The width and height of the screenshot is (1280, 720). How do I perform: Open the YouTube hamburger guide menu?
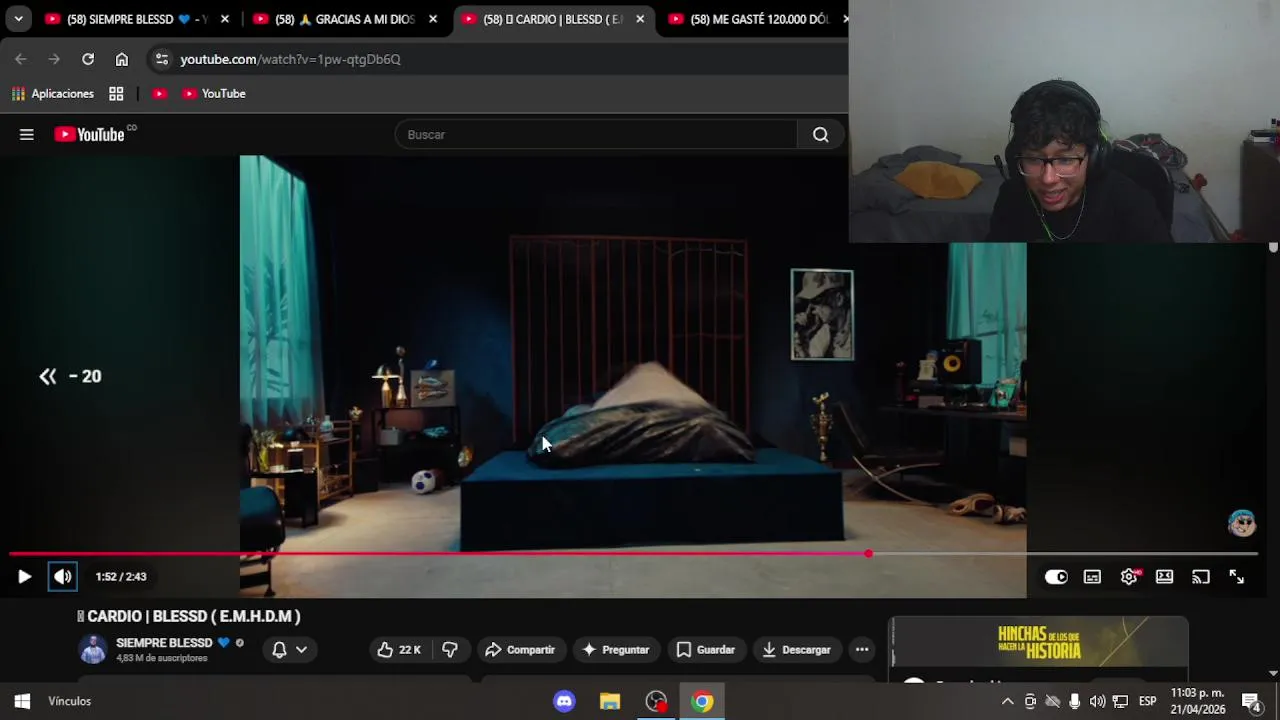click(x=27, y=134)
